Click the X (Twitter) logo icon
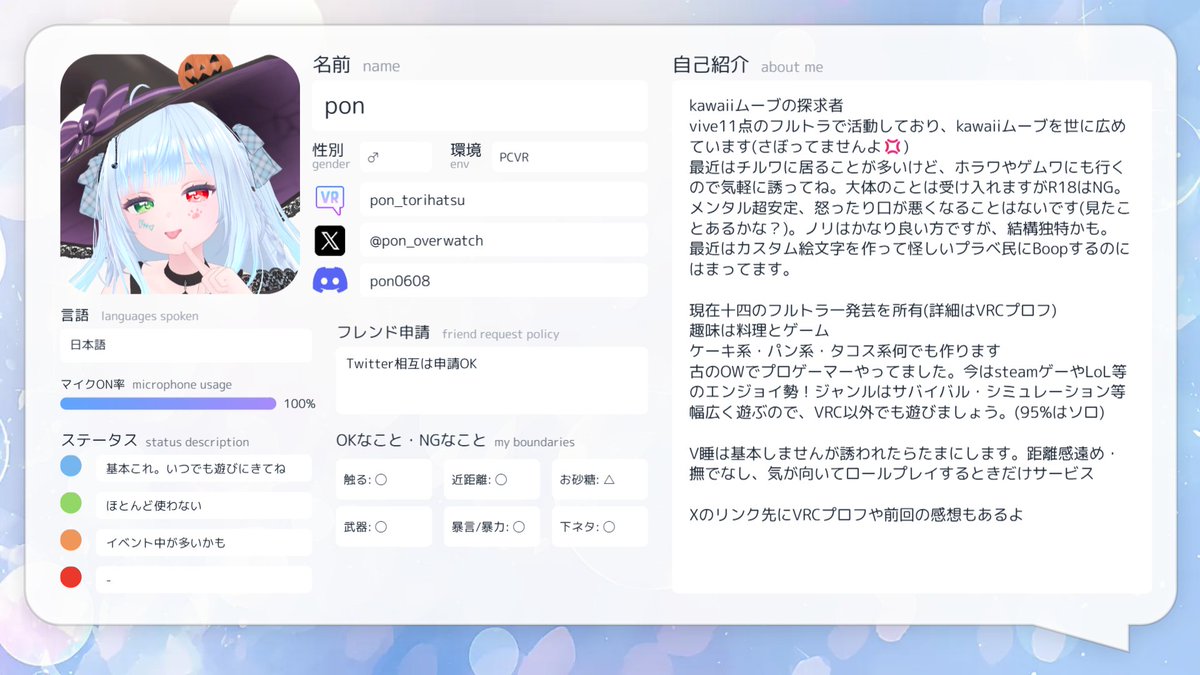 [330, 240]
